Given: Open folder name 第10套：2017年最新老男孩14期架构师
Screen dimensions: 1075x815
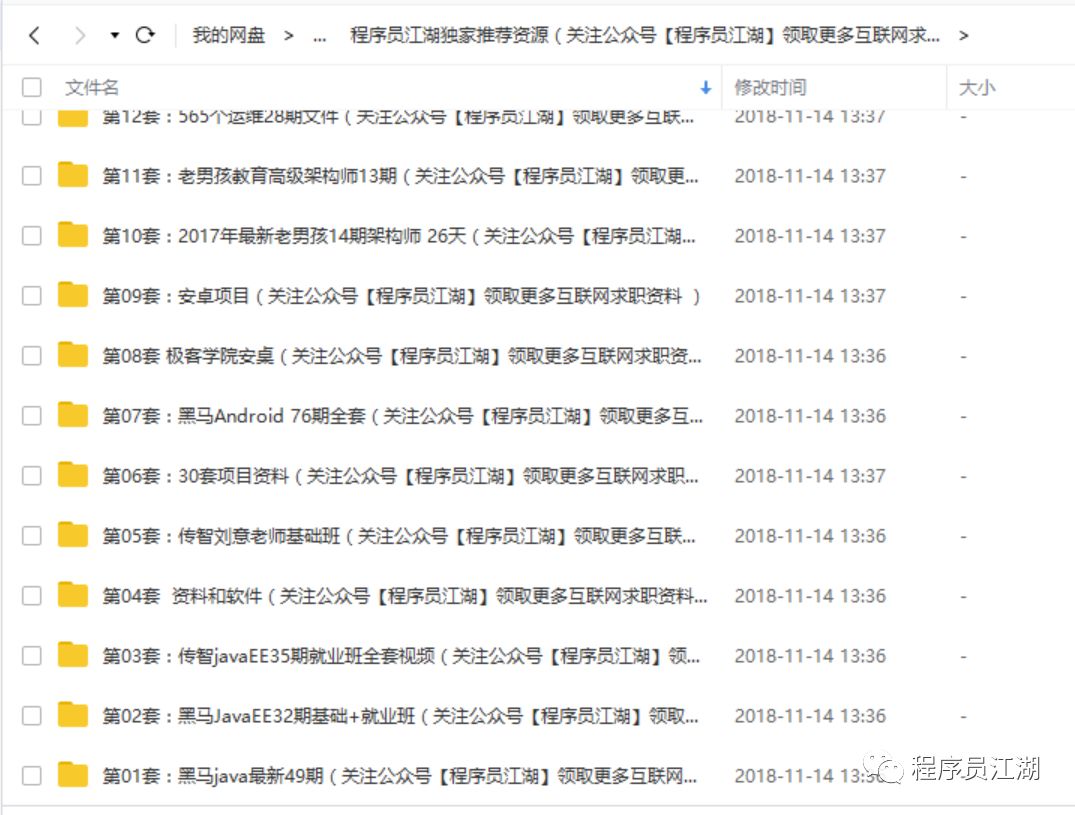Looking at the screenshot, I should [x=399, y=236].
